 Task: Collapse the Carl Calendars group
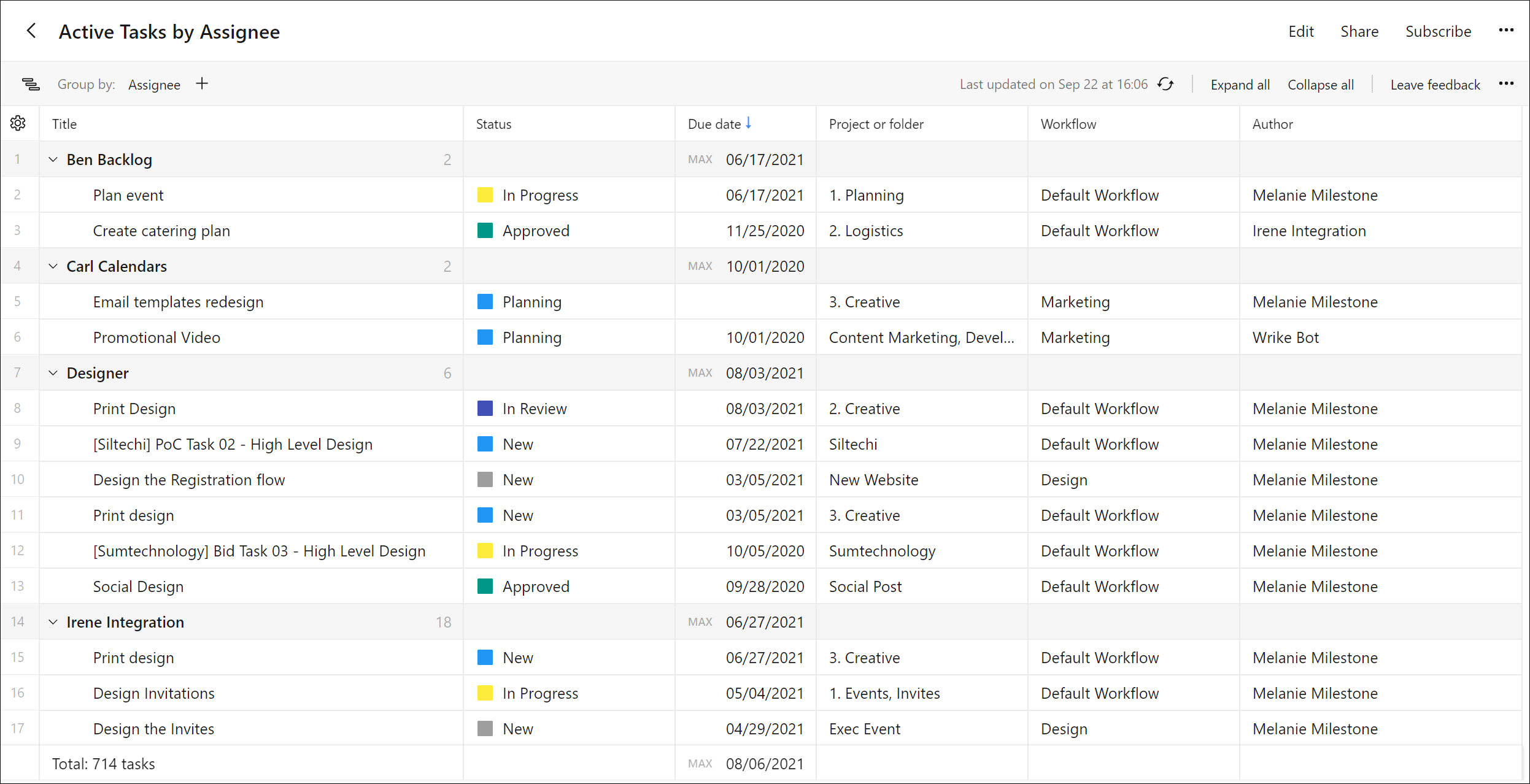click(x=53, y=266)
